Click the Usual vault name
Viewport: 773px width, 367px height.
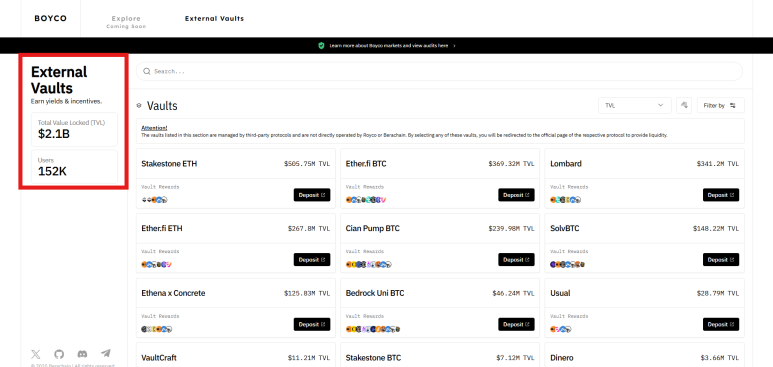coord(561,293)
